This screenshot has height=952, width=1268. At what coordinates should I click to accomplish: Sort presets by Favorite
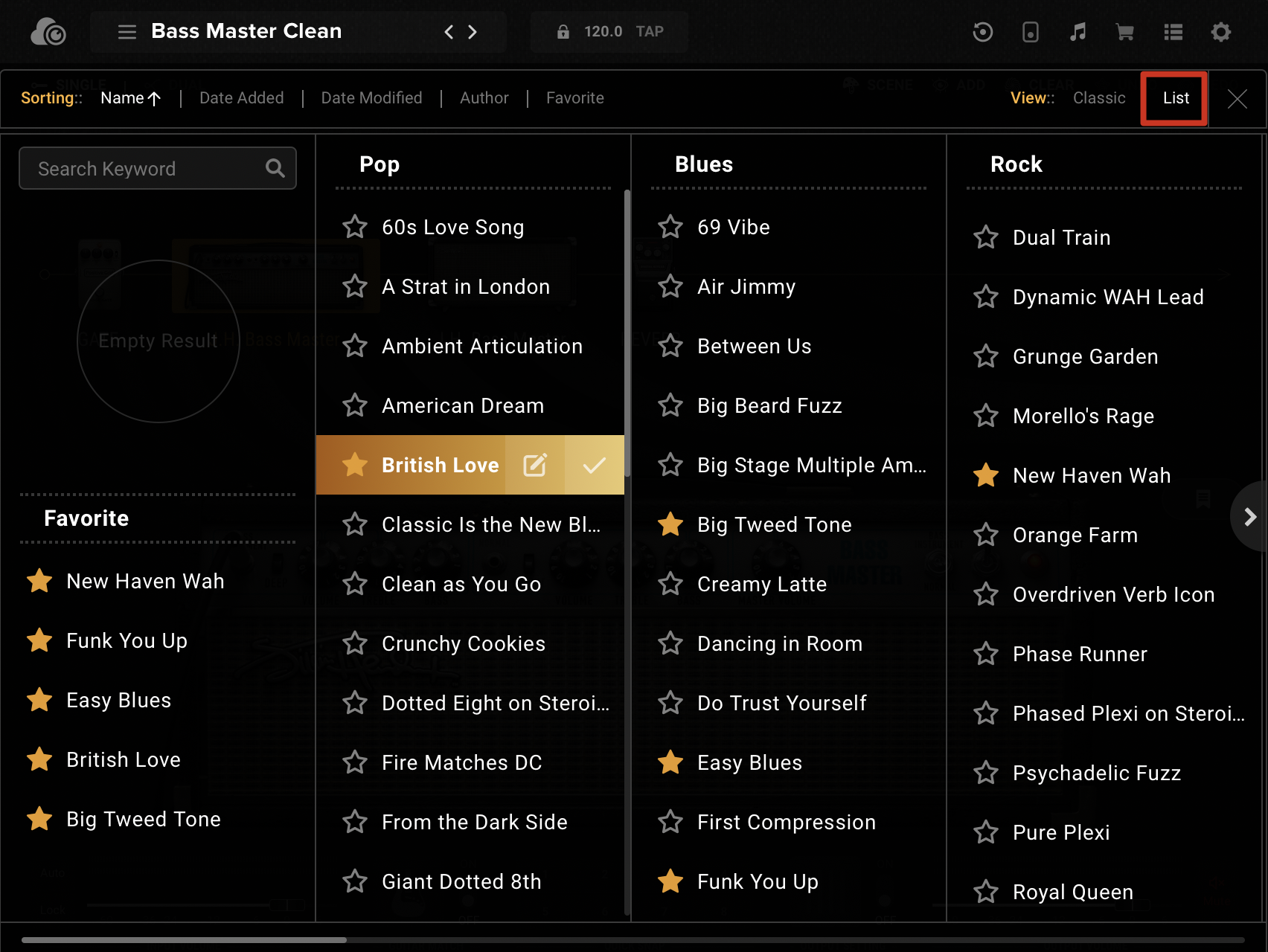pyautogui.click(x=575, y=98)
